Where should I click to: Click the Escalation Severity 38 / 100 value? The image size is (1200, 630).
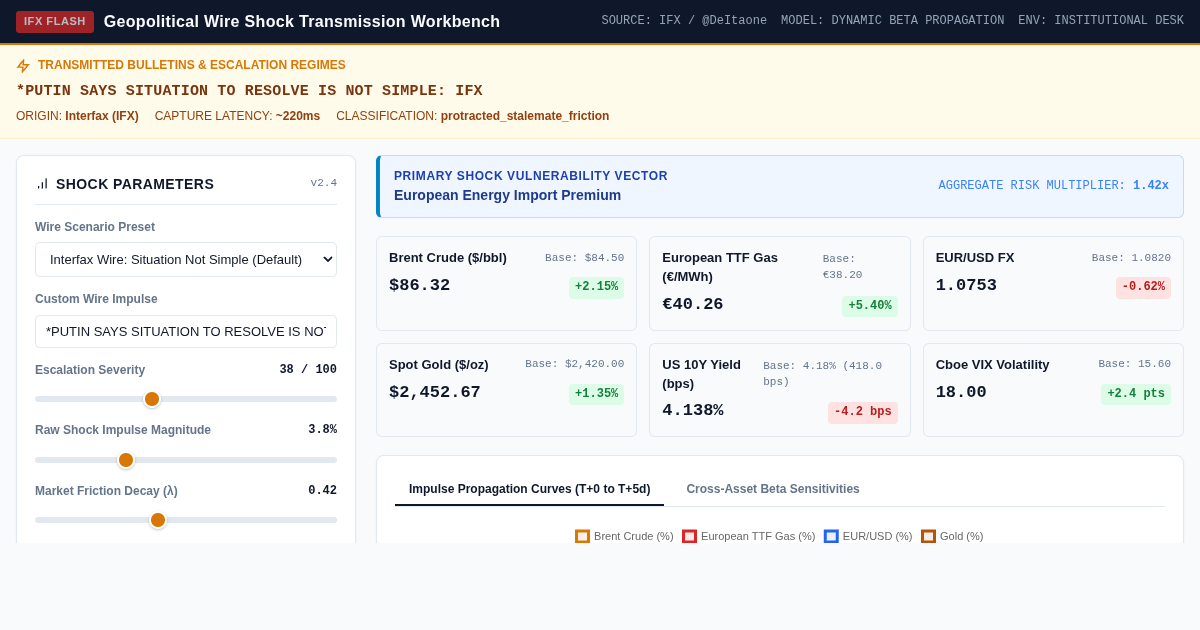tap(308, 370)
